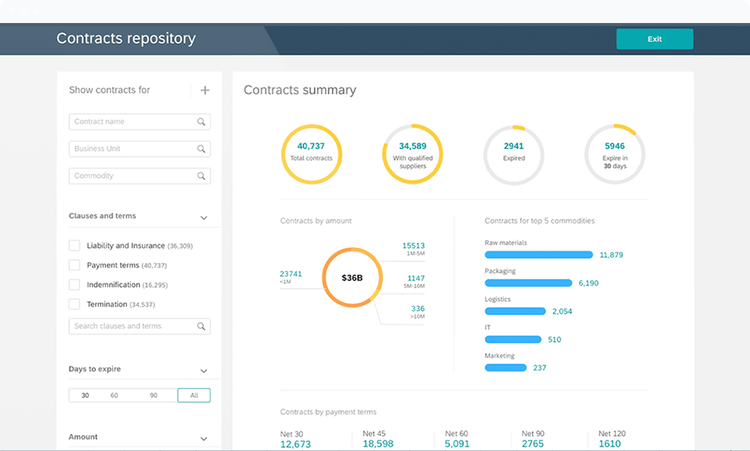Check the Payment terms checkbox
This screenshot has height=451, width=750.
click(x=74, y=265)
